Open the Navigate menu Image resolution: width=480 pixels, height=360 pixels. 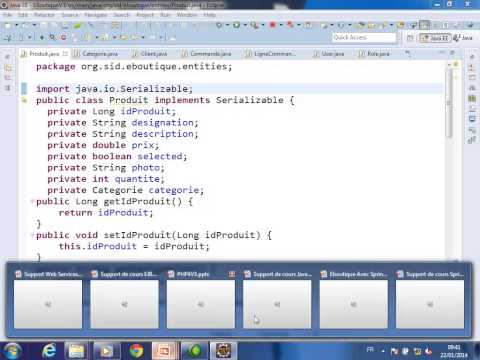96,15
